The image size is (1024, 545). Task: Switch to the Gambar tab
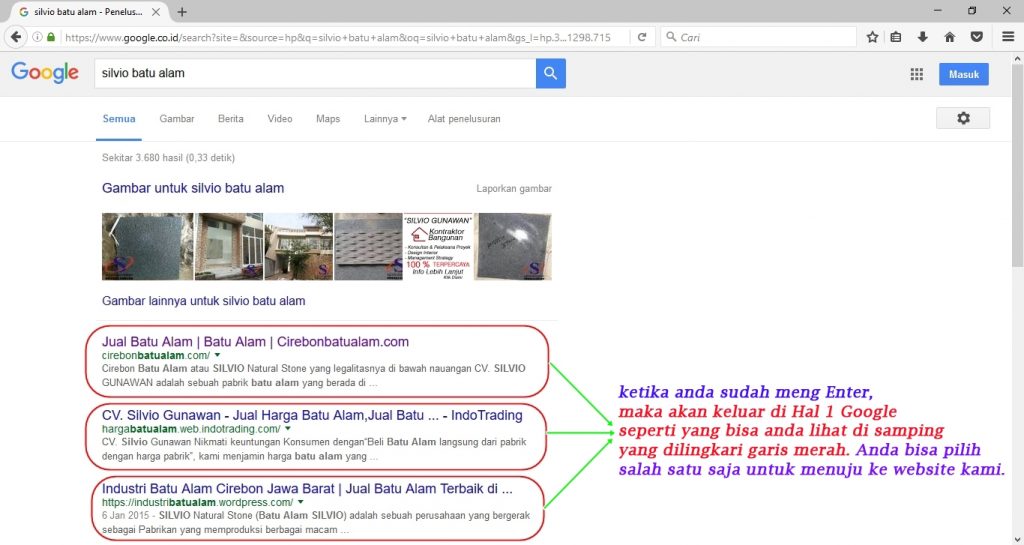click(x=176, y=119)
